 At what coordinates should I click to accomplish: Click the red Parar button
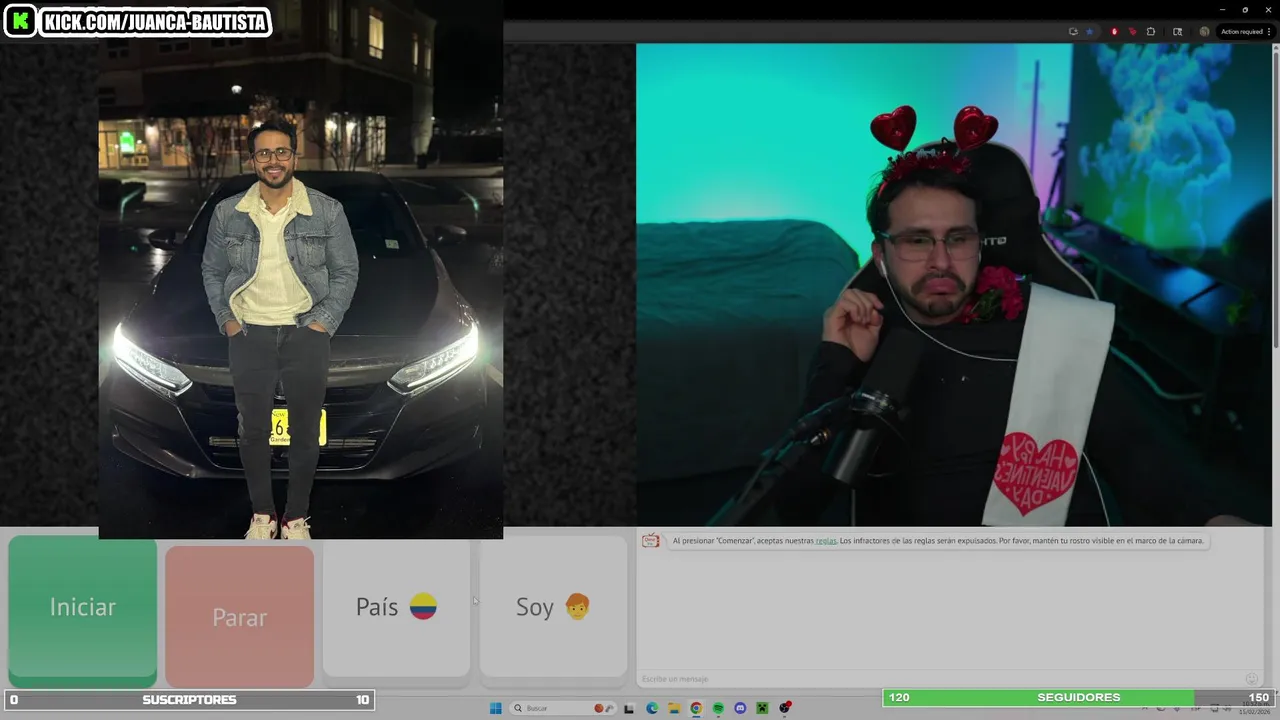point(239,616)
